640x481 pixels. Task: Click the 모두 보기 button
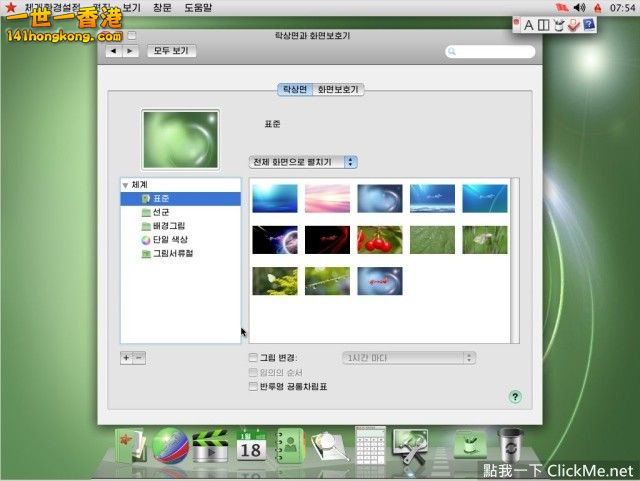(171, 51)
